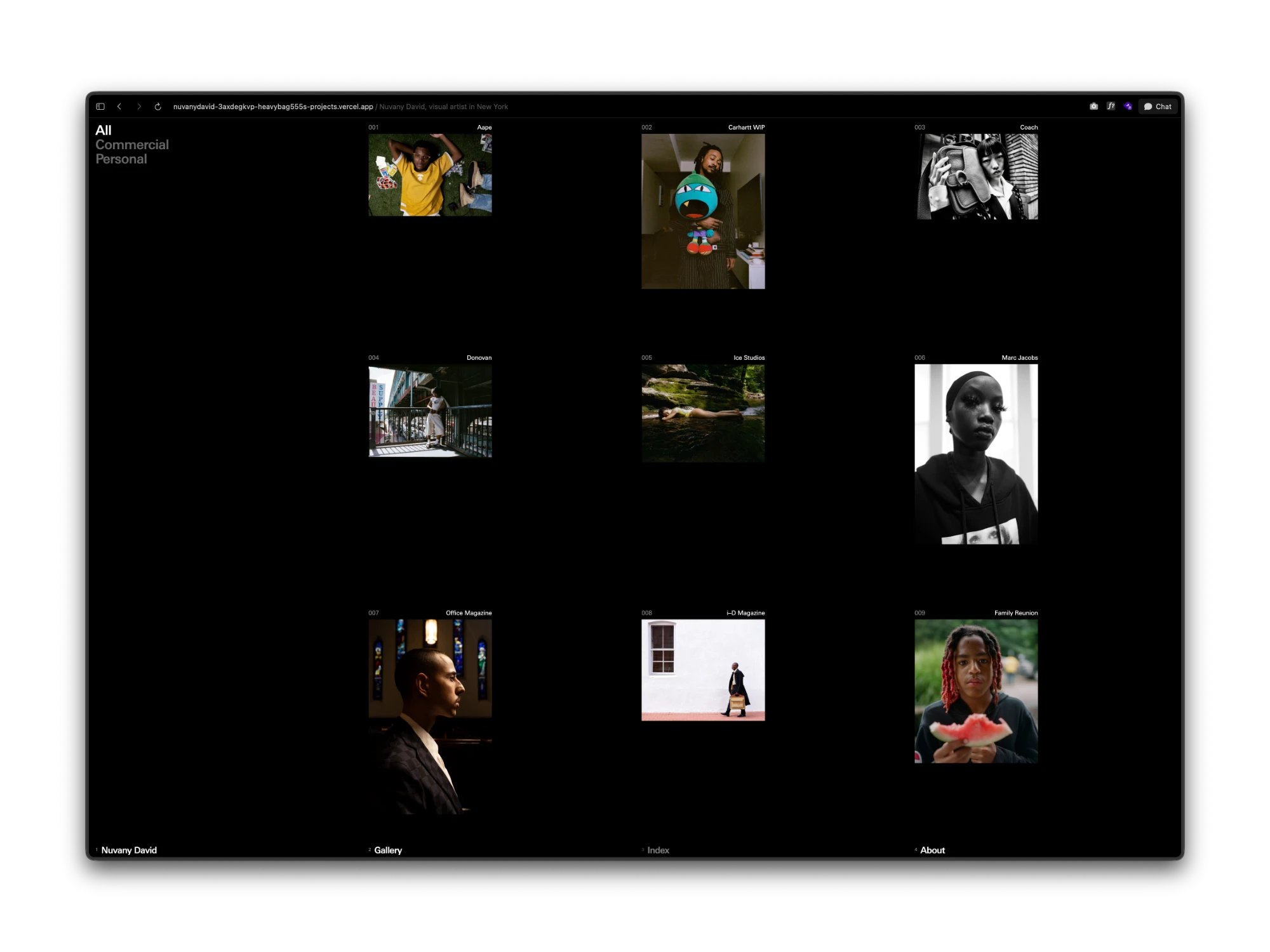Viewport: 1270px width, 952px height.
Task: Click the '009' project number
Action: (x=919, y=613)
